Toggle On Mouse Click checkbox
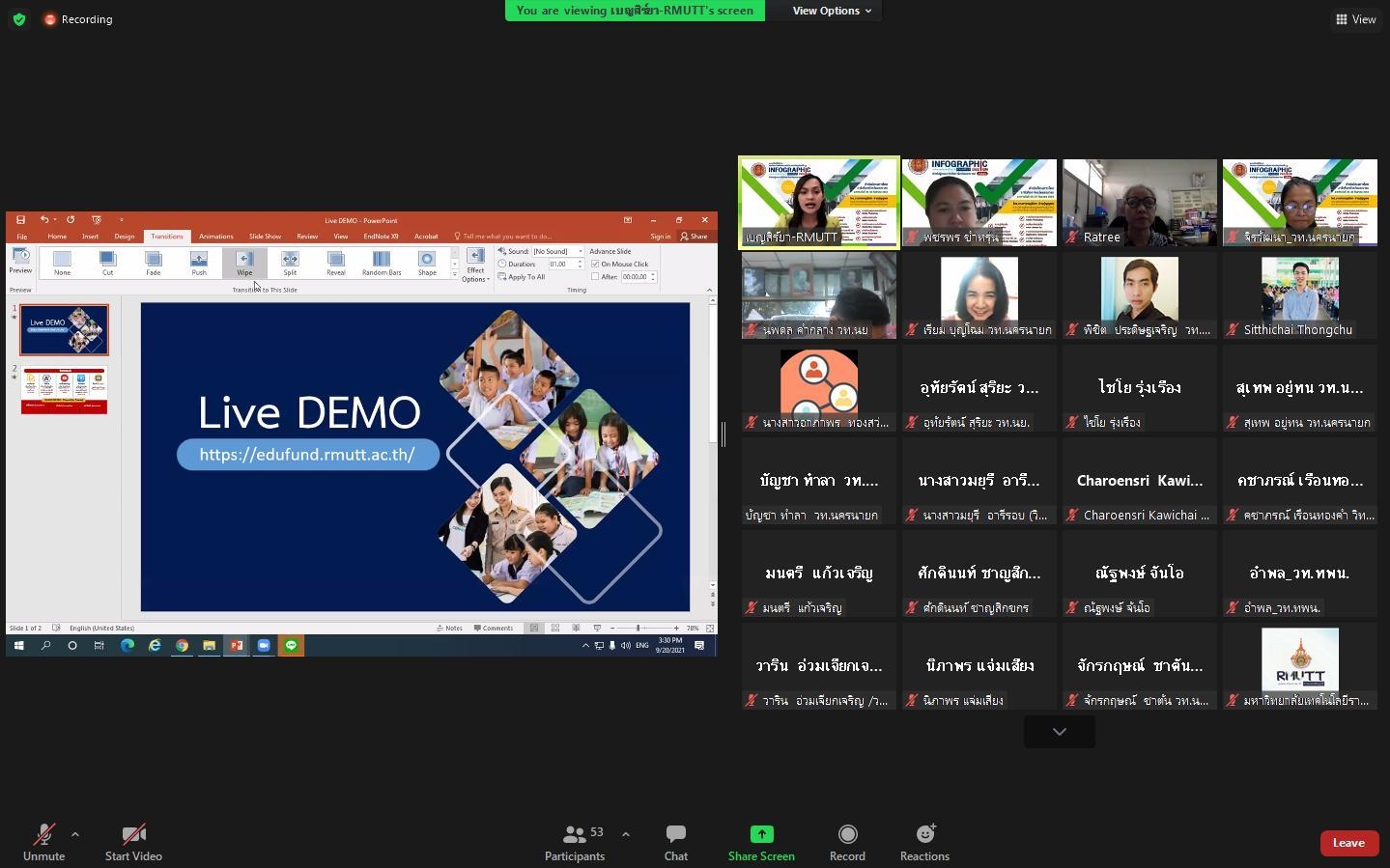Image resolution: width=1390 pixels, height=868 pixels. pos(595,264)
